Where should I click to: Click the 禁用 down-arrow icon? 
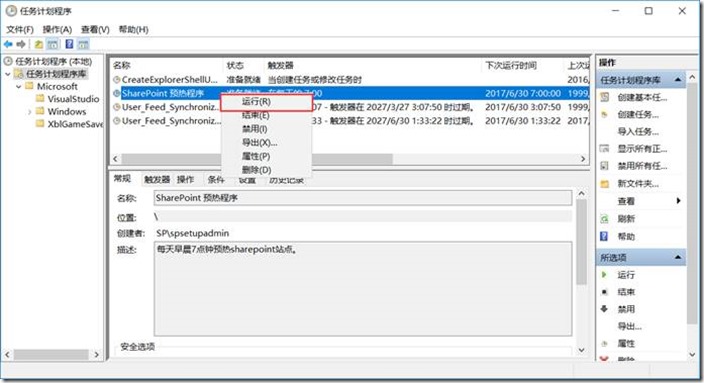coord(604,309)
